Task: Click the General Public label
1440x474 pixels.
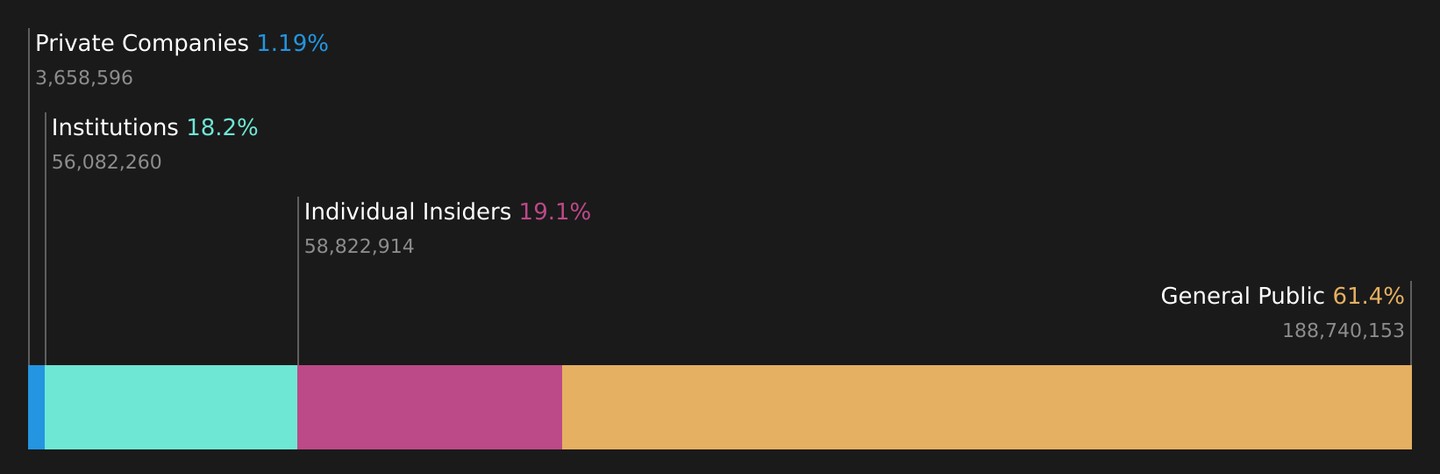Action: [x=1242, y=296]
